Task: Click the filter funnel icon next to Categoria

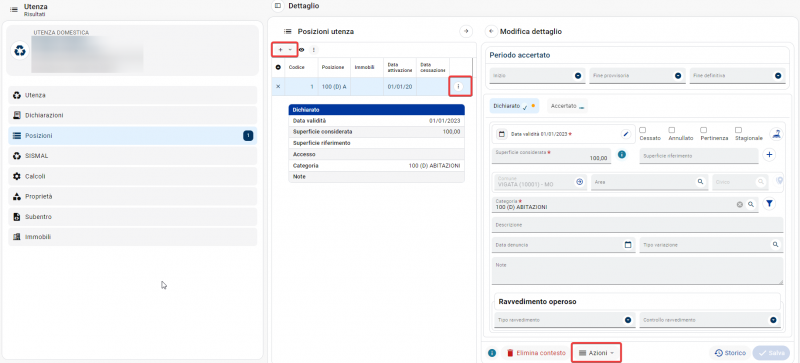Action: click(x=769, y=204)
